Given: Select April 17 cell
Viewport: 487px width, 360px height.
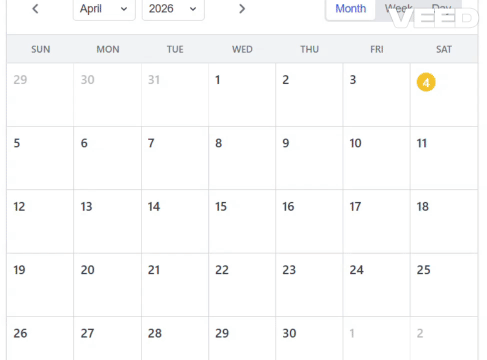Looking at the screenshot, I should [x=376, y=222].
